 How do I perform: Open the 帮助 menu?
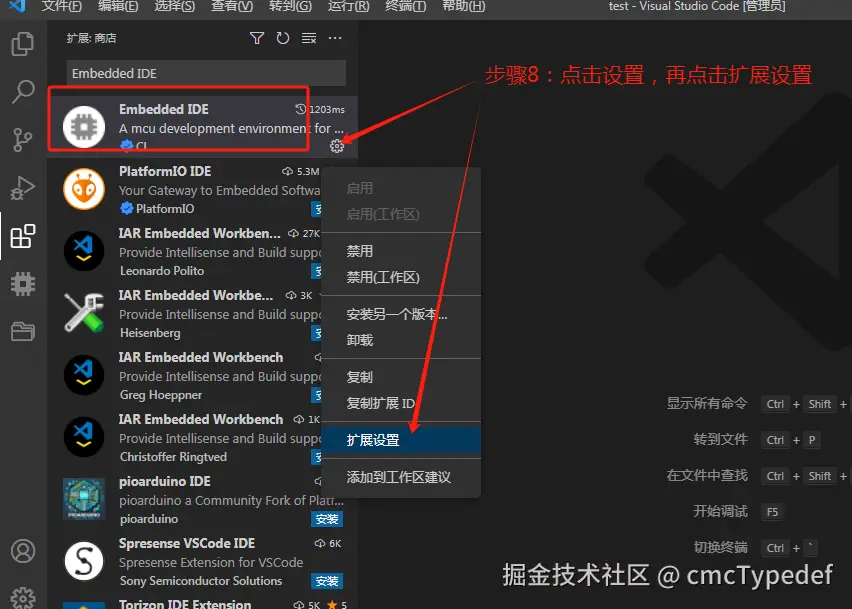pos(464,7)
